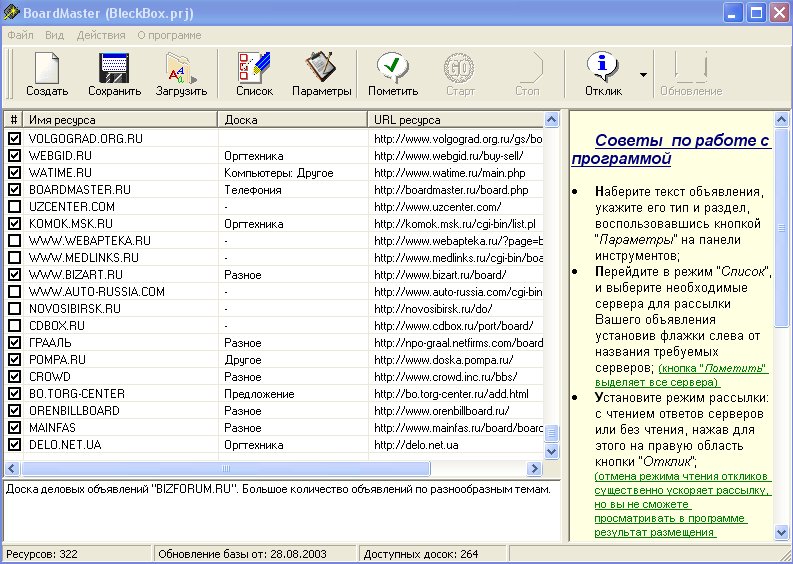
Task: Switch to Список list mode icon
Action: tap(254, 67)
